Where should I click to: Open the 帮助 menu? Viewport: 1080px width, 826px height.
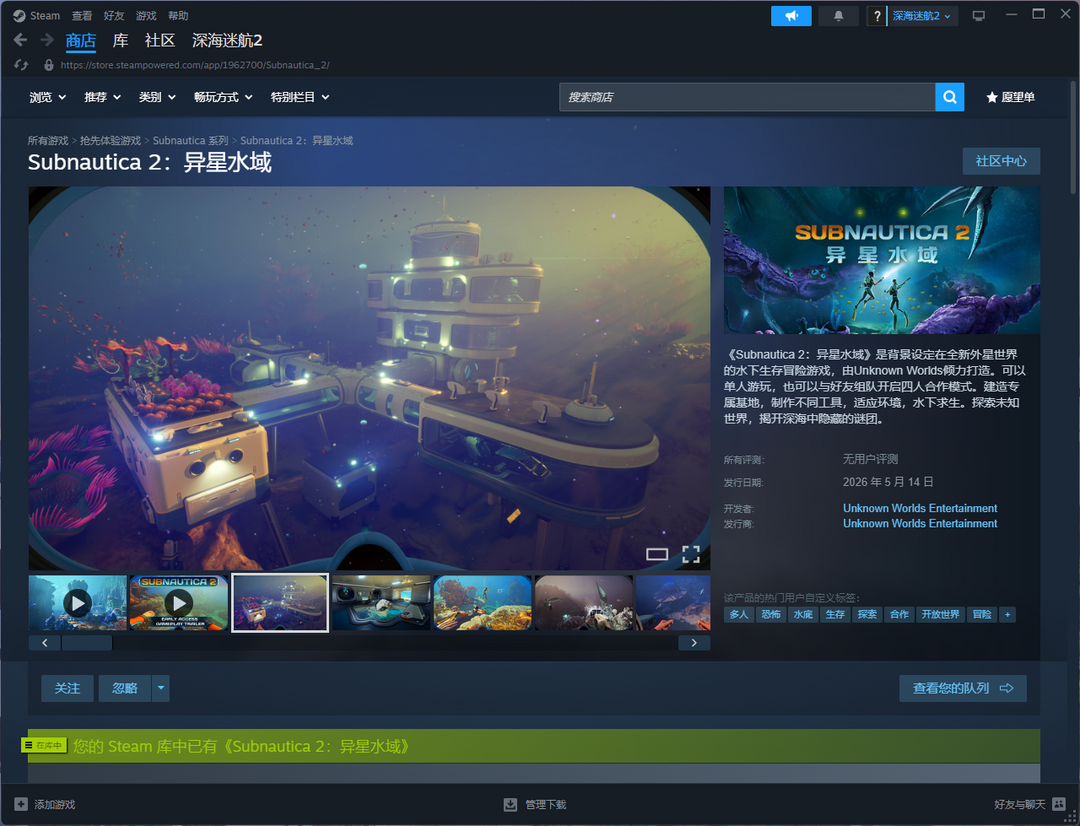click(x=178, y=15)
